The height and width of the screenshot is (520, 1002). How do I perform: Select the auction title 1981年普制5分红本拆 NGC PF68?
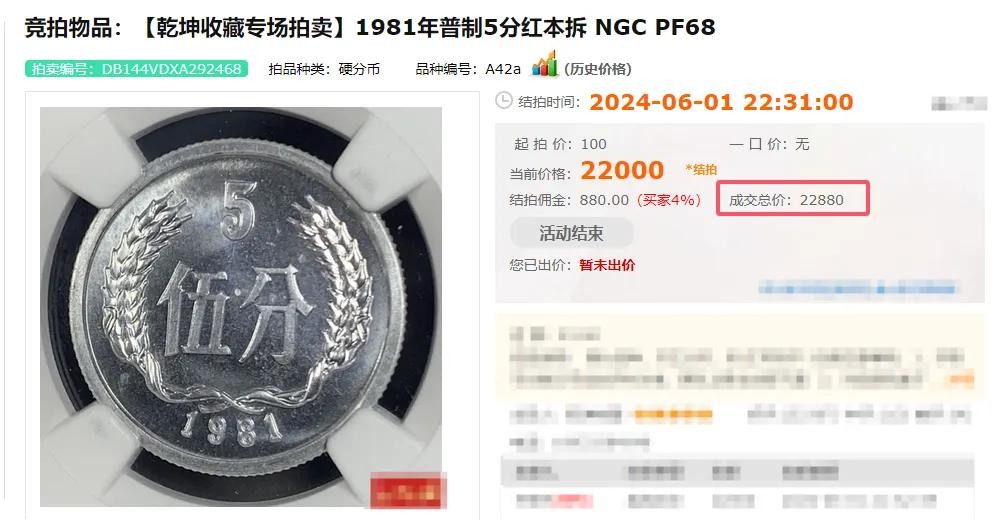coord(536,27)
